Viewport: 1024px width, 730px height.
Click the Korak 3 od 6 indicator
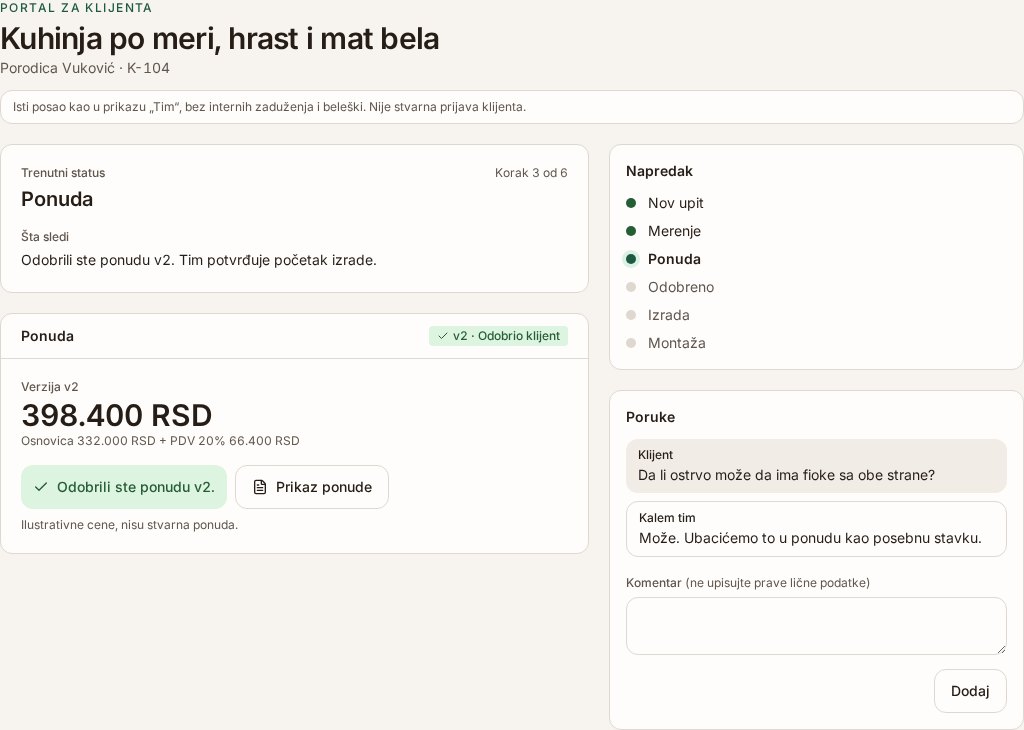(x=531, y=173)
